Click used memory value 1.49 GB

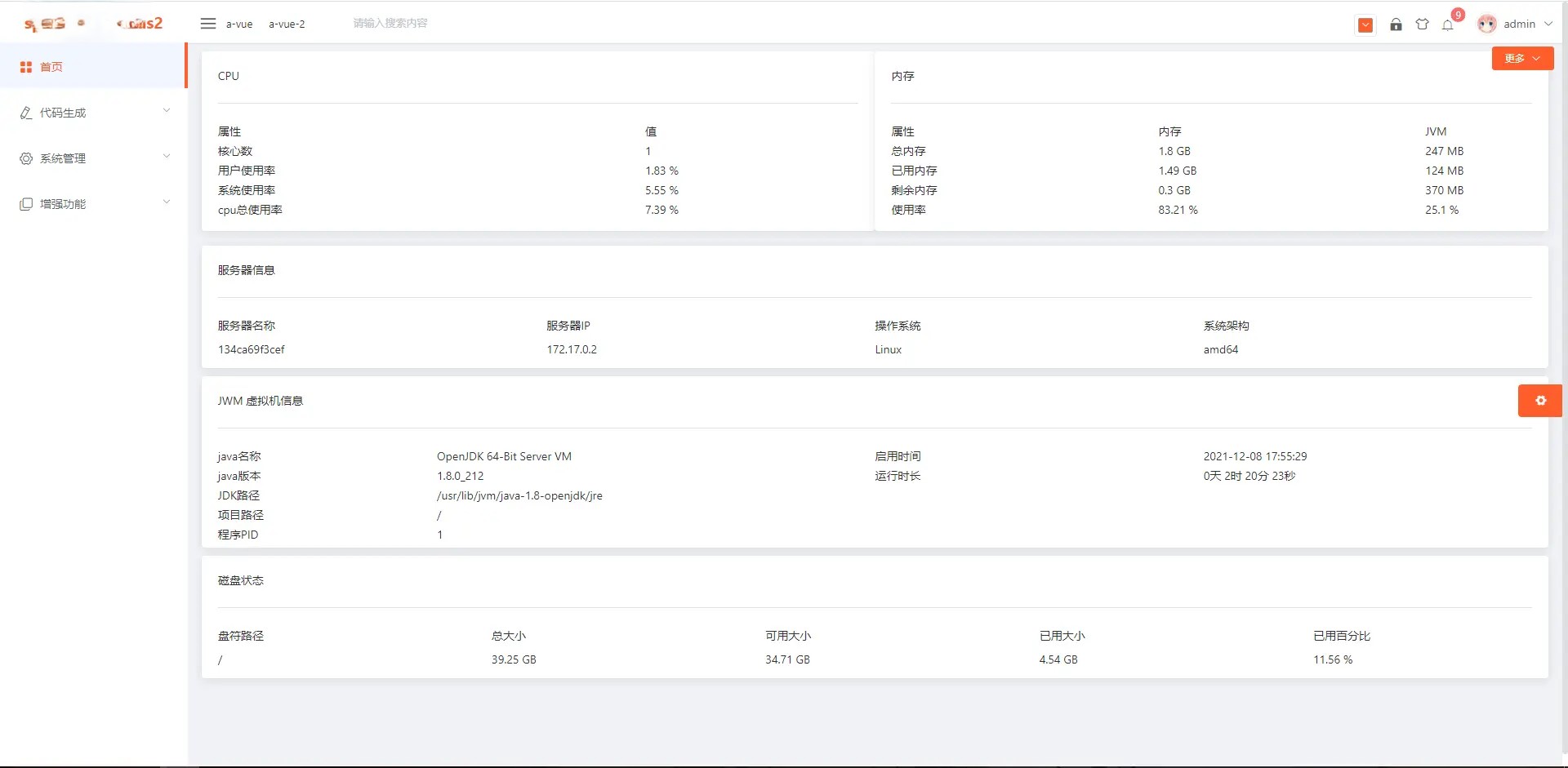(x=1177, y=171)
